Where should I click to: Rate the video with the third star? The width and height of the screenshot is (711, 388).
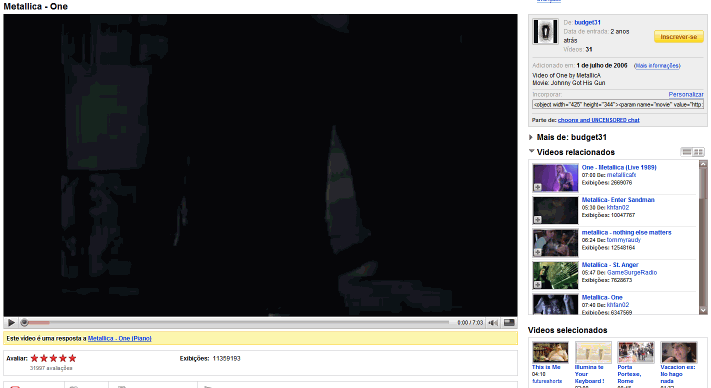[54, 358]
